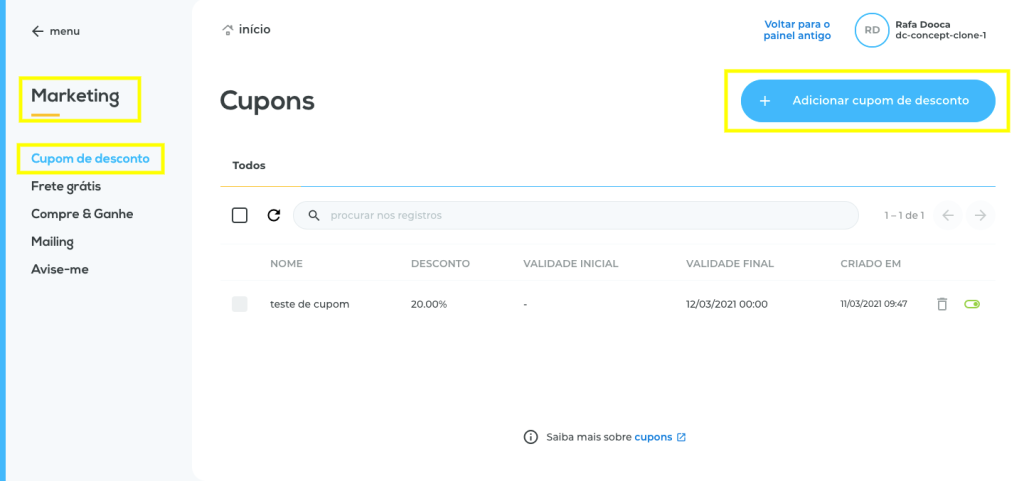
Task: Select the Todos tab
Action: pyautogui.click(x=249, y=166)
